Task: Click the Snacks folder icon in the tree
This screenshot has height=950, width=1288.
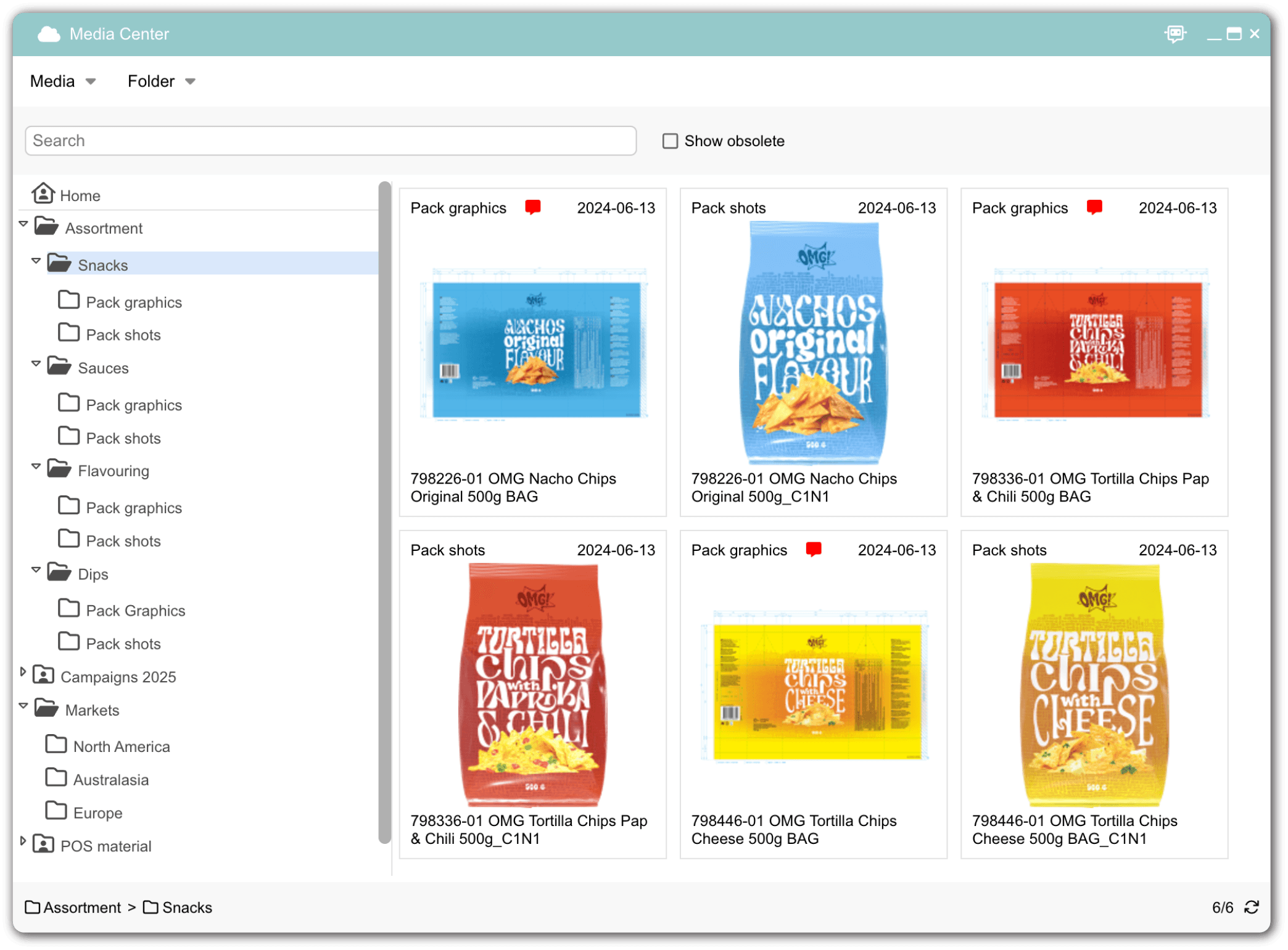Action: point(59,263)
